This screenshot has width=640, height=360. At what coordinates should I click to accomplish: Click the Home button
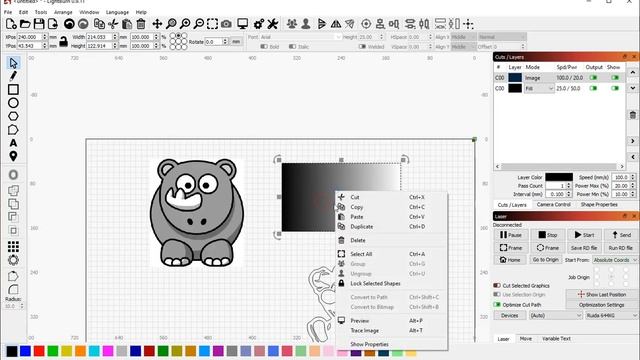[510, 260]
